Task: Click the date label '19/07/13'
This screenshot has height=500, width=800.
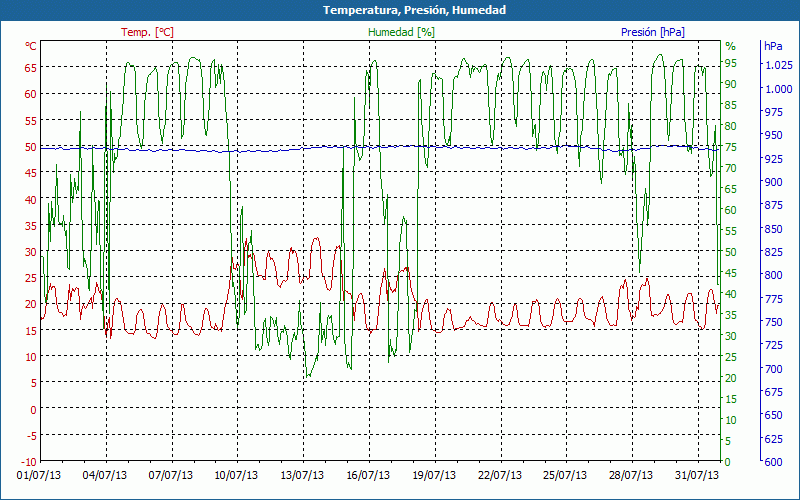Action: coord(434,476)
